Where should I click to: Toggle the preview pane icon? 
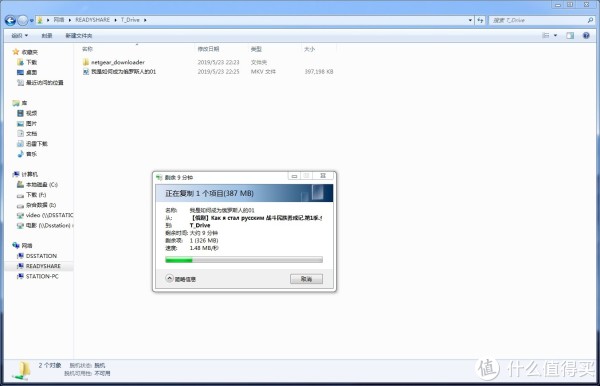(570, 36)
